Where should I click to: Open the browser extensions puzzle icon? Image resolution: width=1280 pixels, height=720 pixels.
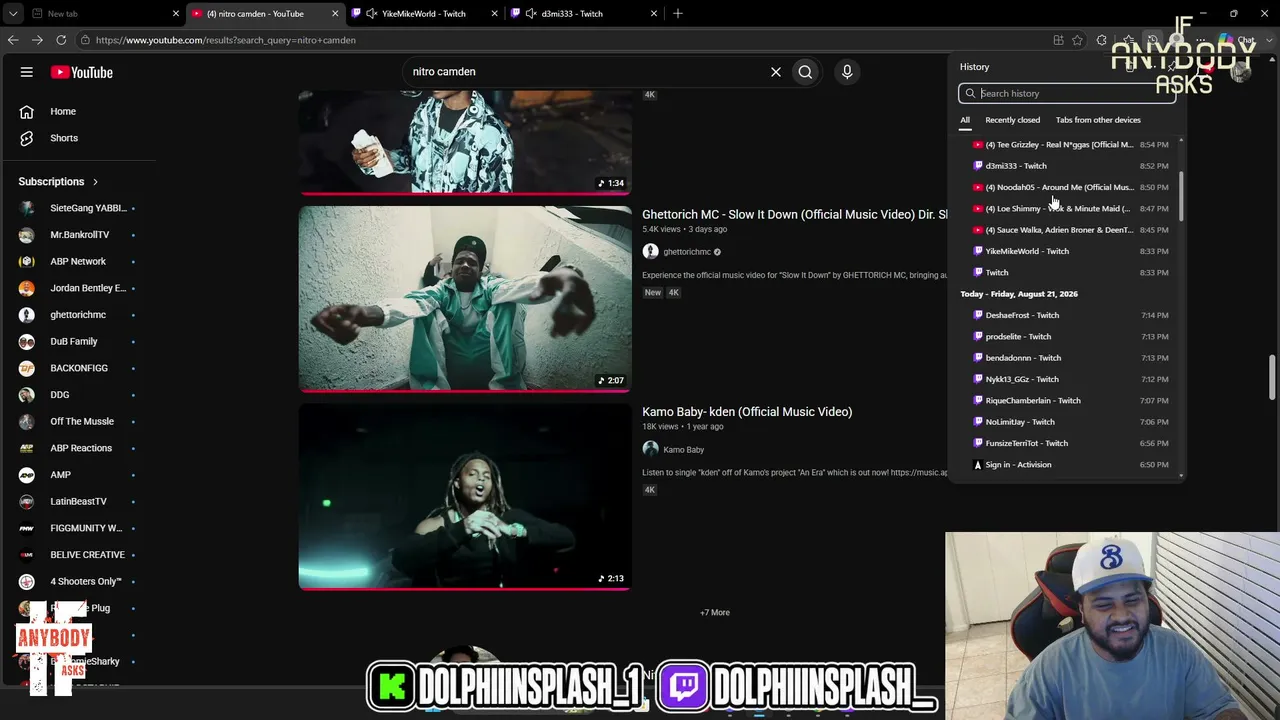coord(1101,40)
